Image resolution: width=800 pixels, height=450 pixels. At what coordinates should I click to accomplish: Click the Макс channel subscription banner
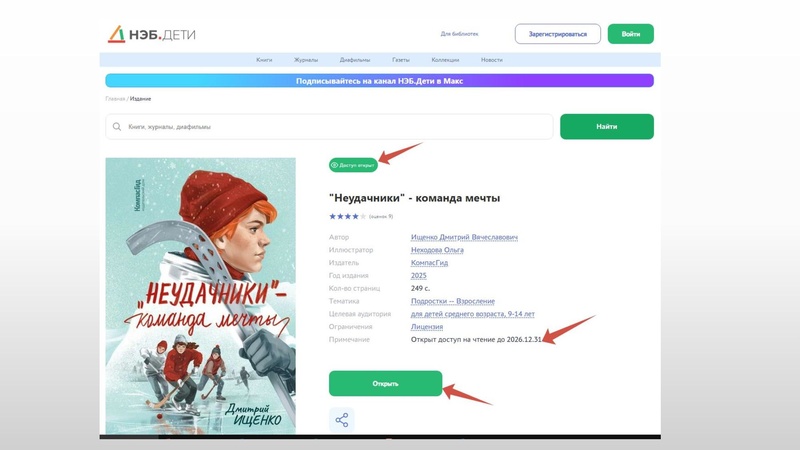point(379,81)
